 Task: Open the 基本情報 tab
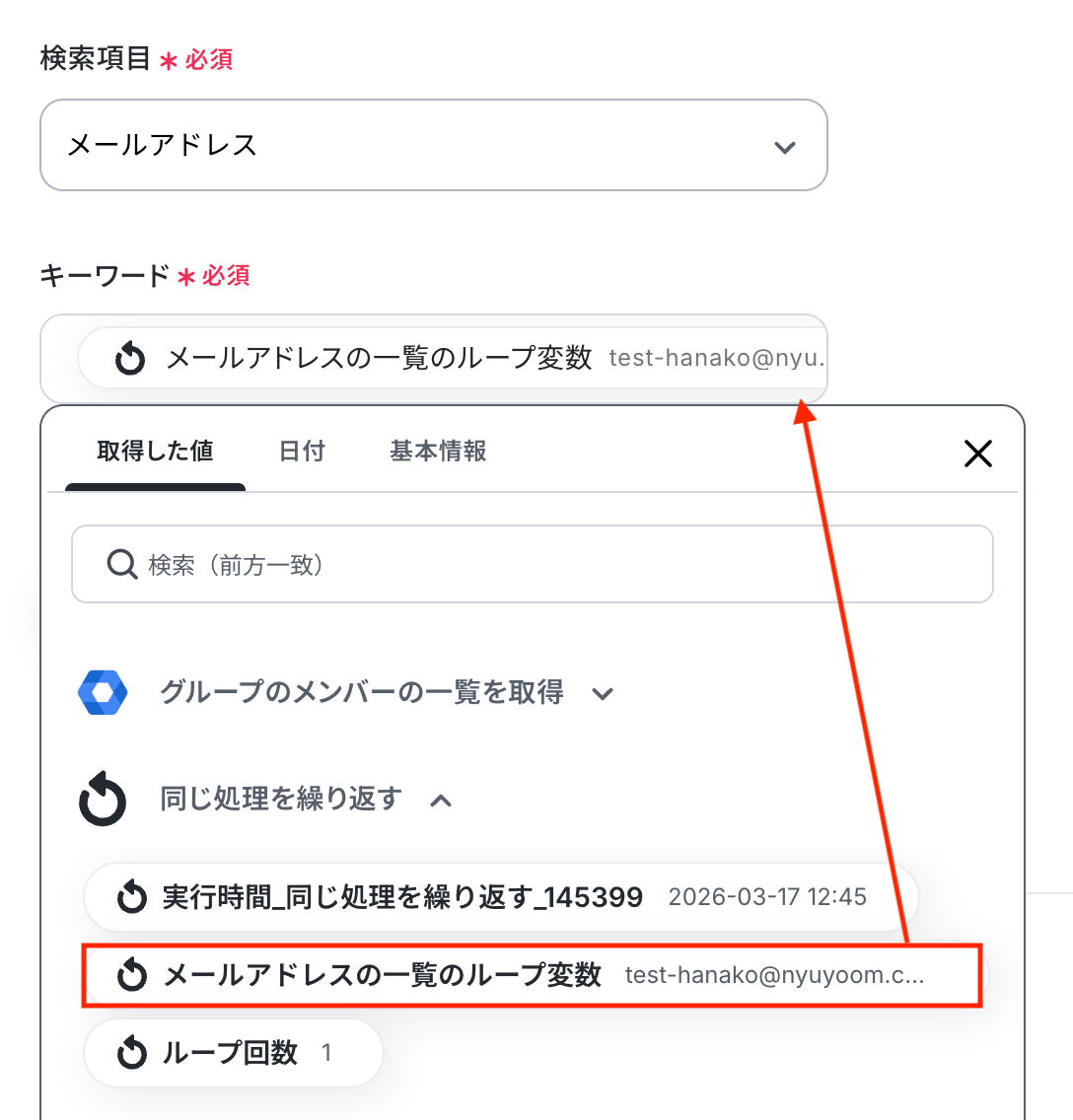point(438,452)
